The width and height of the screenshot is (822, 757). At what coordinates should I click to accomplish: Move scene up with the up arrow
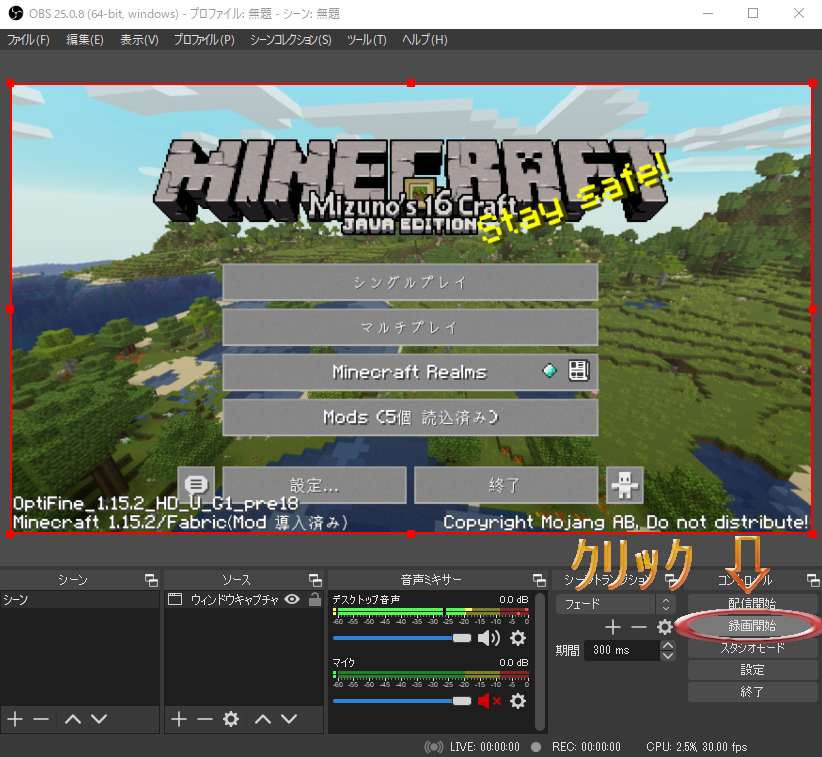[73, 719]
